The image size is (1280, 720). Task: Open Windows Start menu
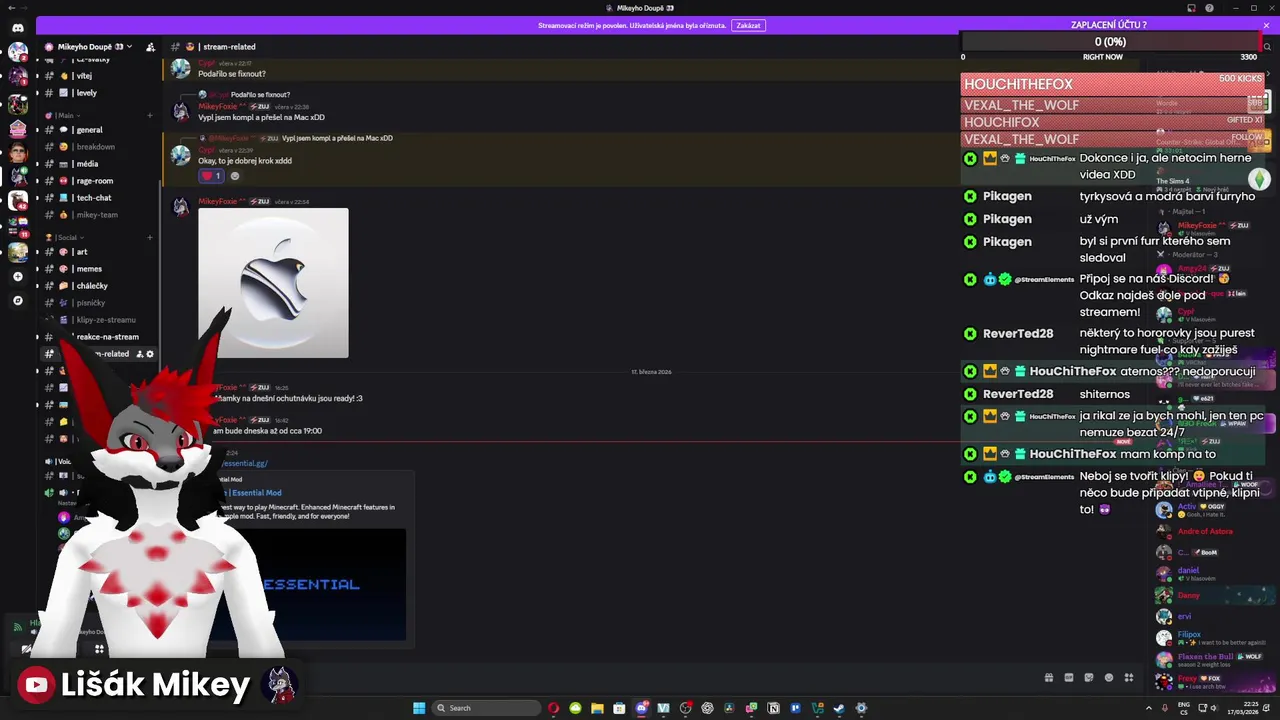click(419, 708)
